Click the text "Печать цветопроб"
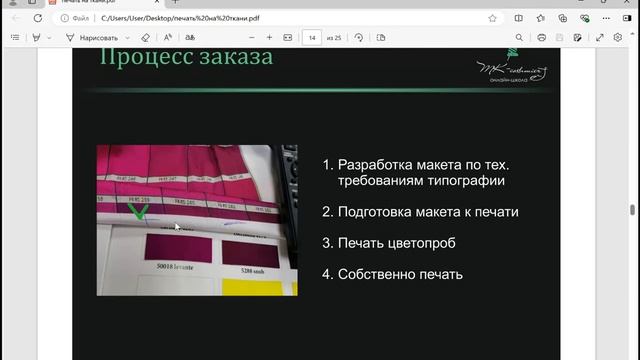Image resolution: width=640 pixels, height=360 pixels. pos(397,243)
